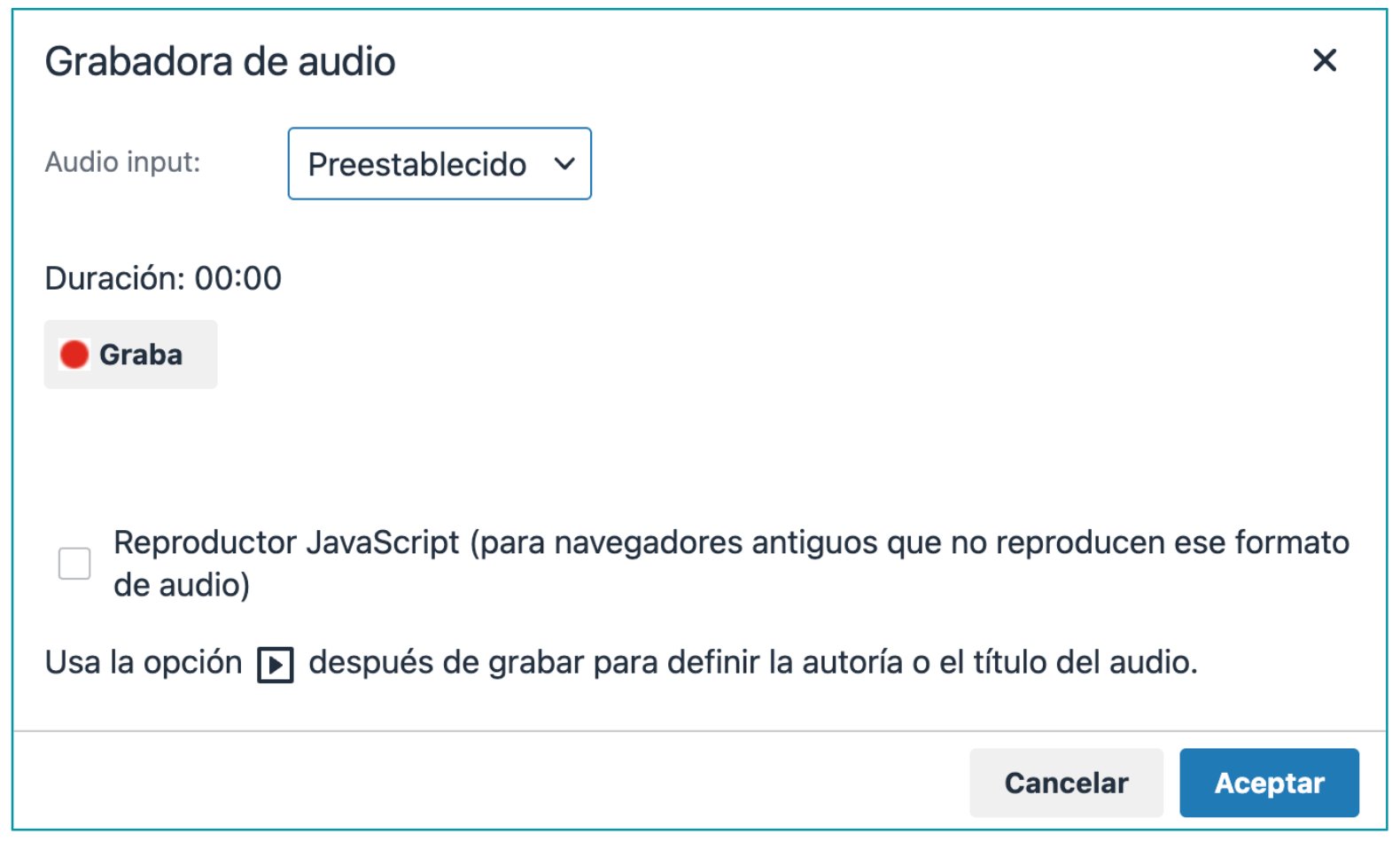Close the Grabadora de audio dialog

click(x=1324, y=60)
